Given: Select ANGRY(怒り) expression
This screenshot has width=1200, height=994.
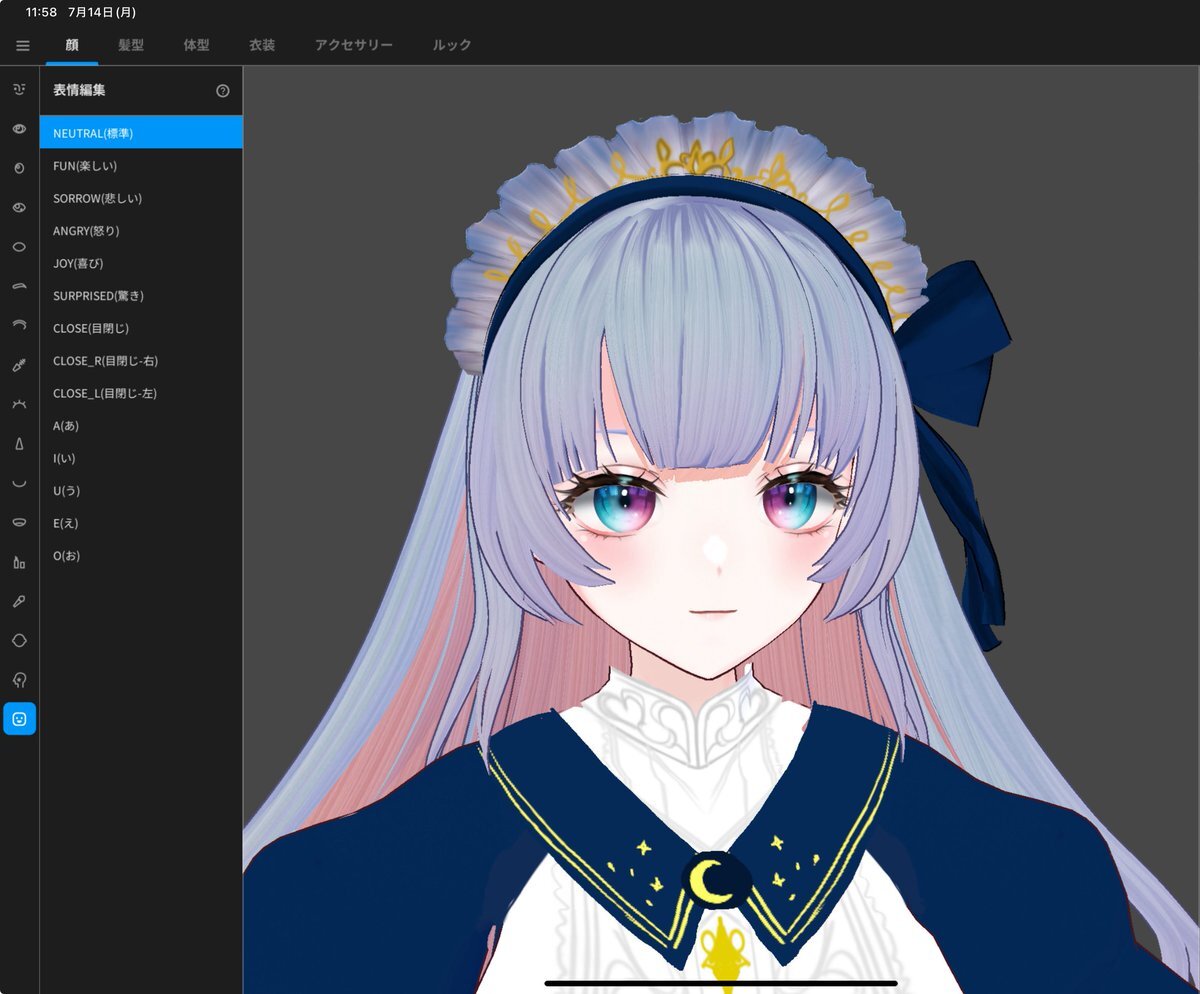Looking at the screenshot, I should 141,230.
